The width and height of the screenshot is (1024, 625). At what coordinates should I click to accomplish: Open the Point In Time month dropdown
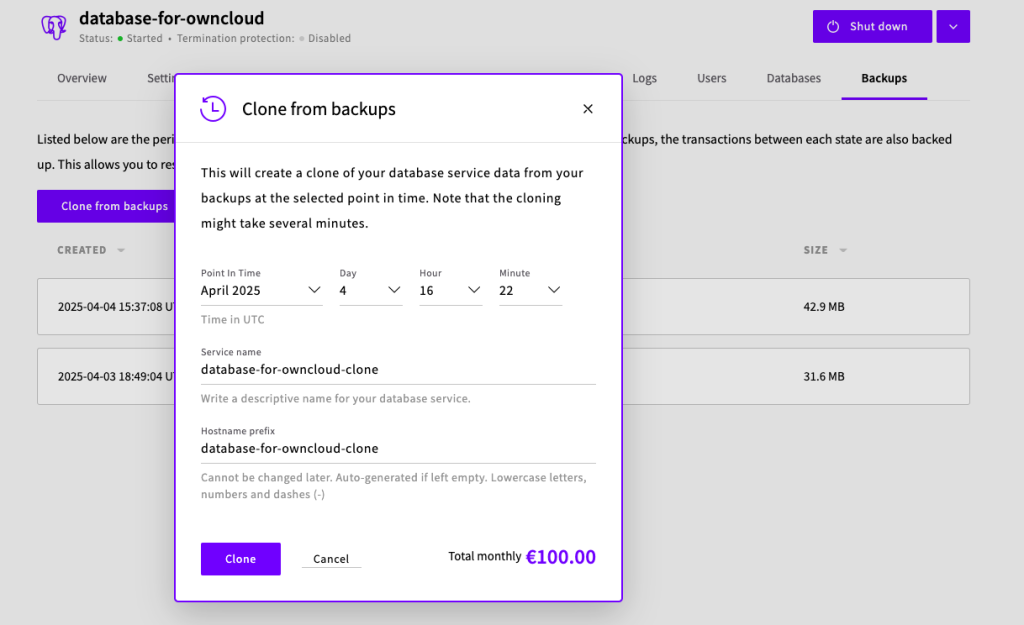point(261,291)
